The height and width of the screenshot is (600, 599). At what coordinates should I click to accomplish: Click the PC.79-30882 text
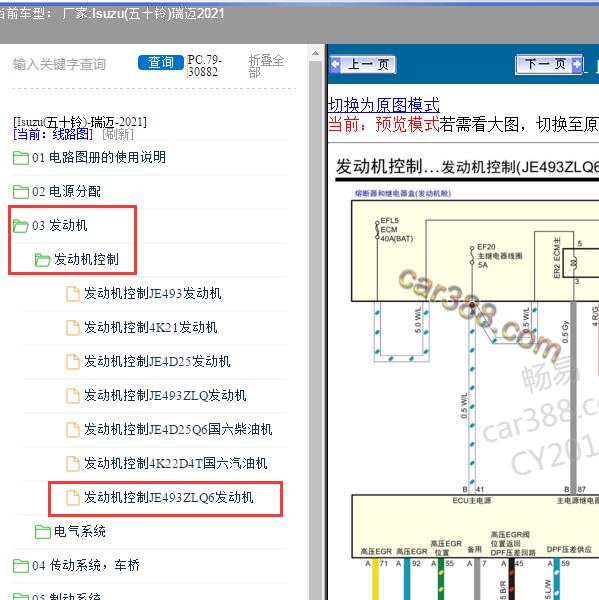204,65
